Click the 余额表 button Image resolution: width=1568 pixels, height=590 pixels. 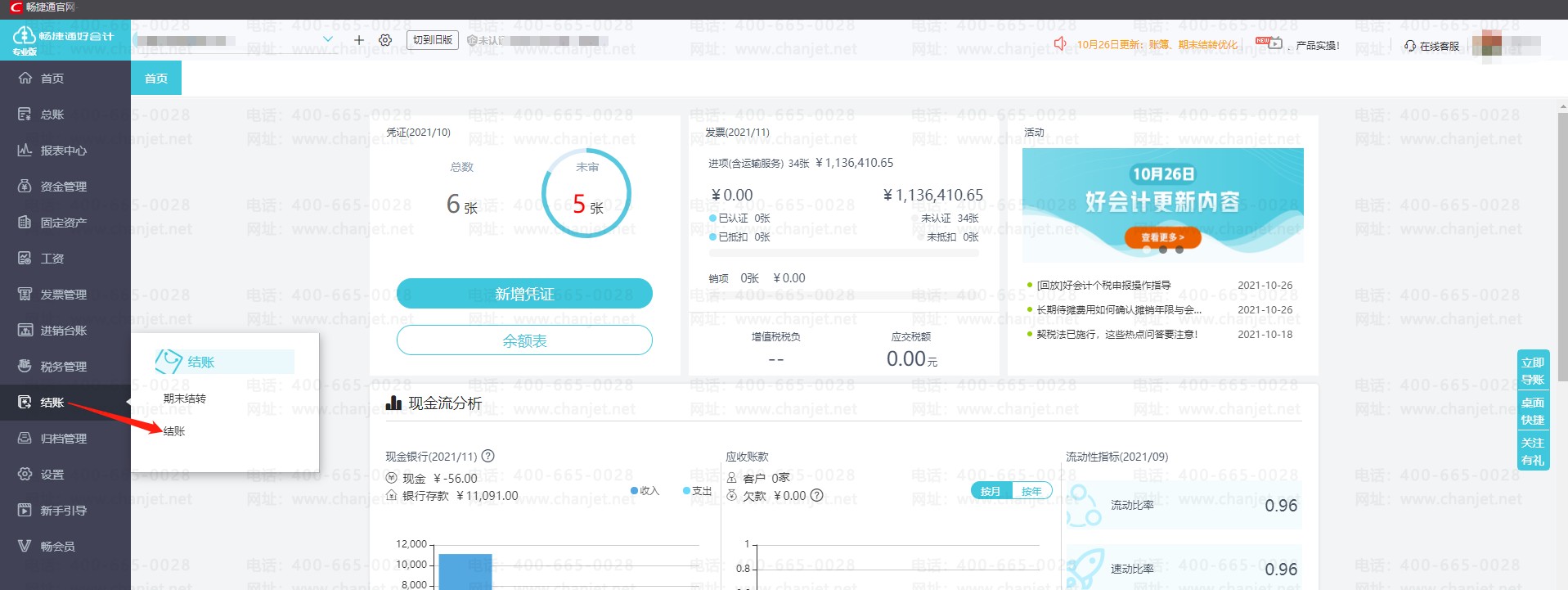pyautogui.click(x=524, y=340)
